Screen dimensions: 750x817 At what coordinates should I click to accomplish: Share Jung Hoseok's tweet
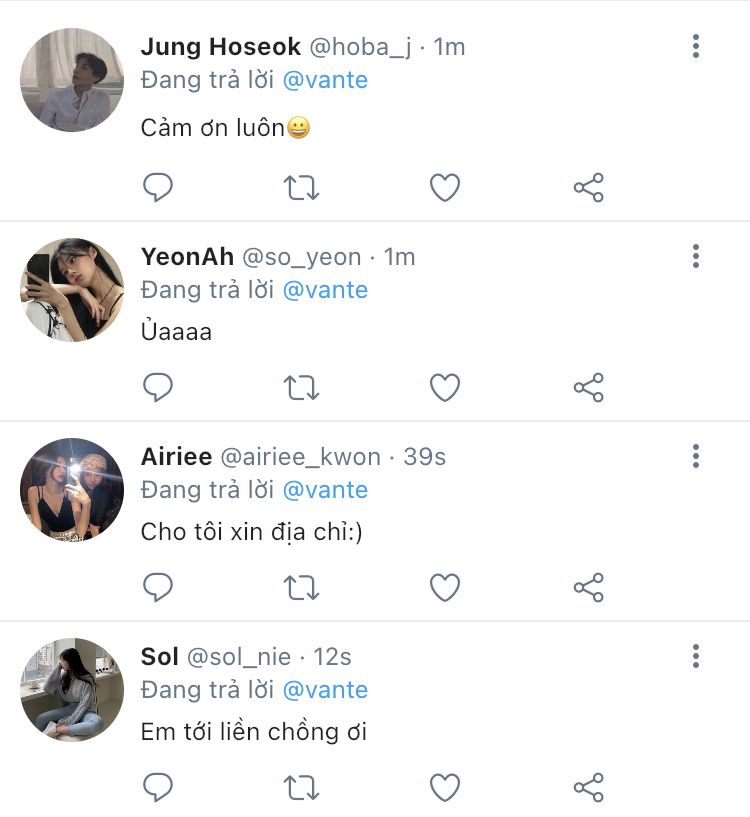point(588,187)
